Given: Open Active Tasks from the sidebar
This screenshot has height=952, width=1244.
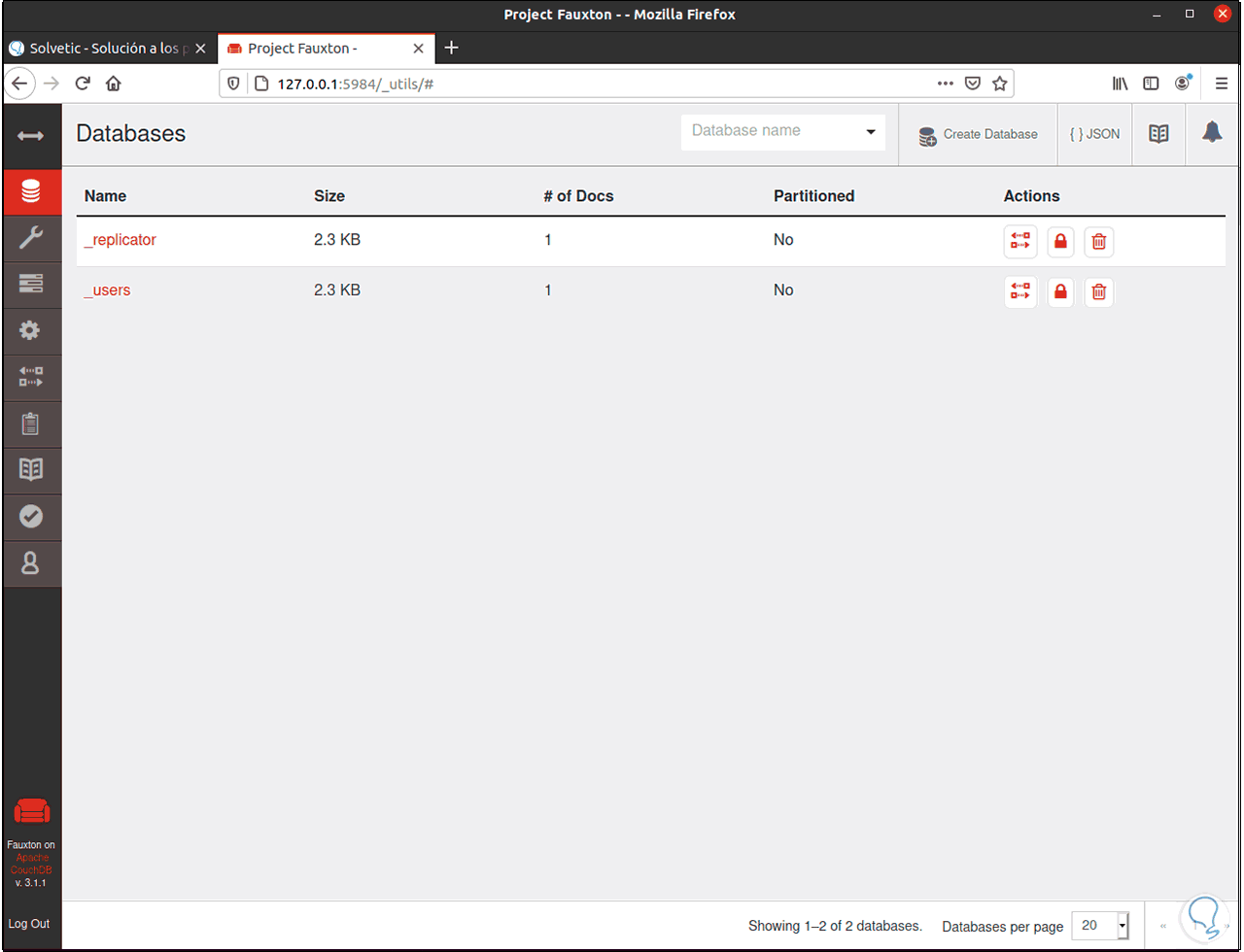Looking at the screenshot, I should point(30,284).
